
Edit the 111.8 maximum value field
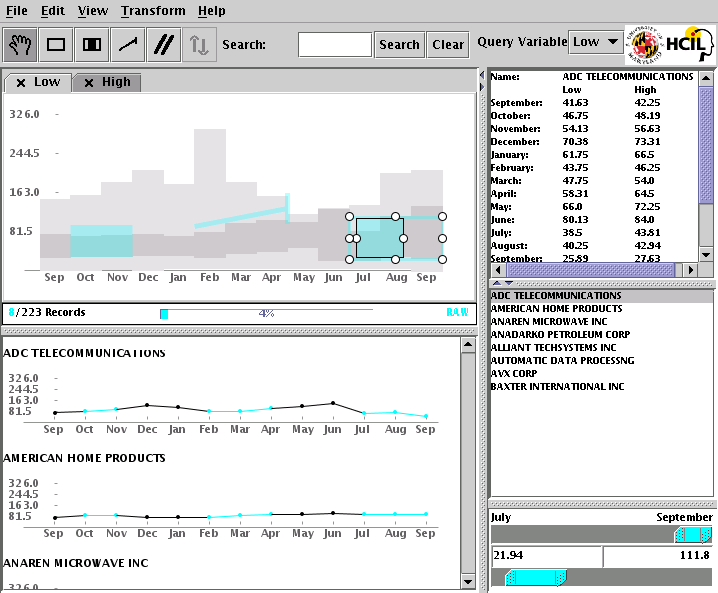click(658, 555)
